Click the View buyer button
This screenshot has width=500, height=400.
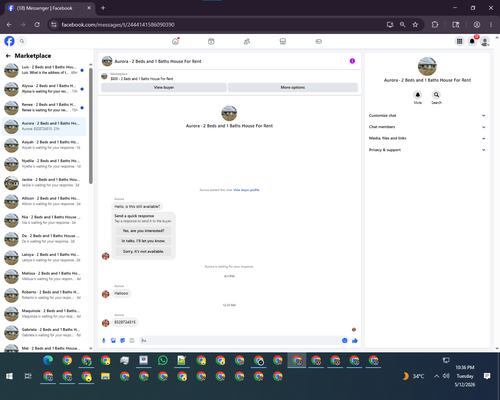point(164,87)
